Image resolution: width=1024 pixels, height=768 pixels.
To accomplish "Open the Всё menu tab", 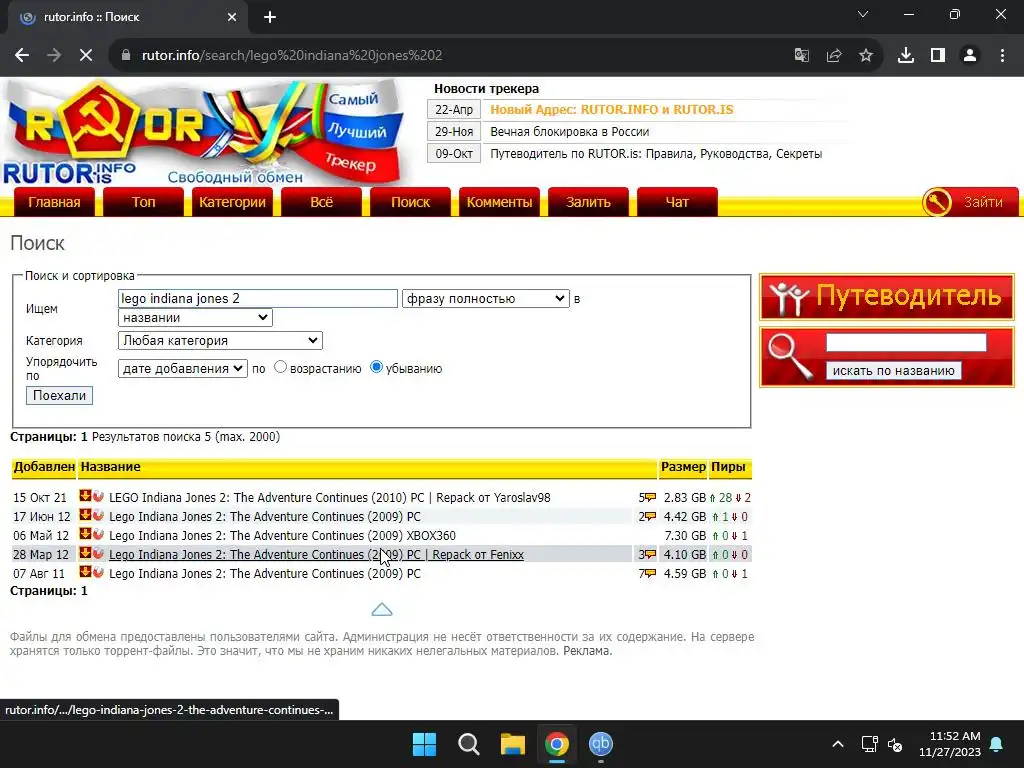I will pos(321,202).
